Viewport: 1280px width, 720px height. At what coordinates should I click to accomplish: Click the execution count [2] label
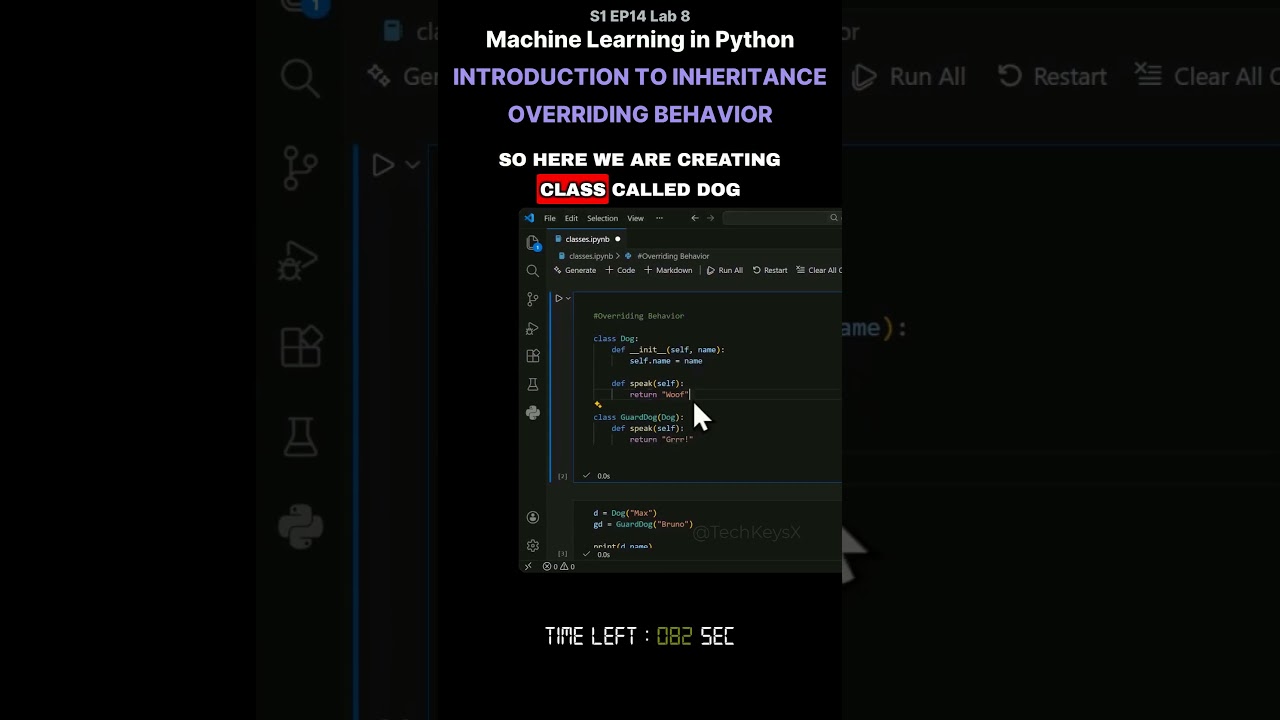tap(562, 476)
